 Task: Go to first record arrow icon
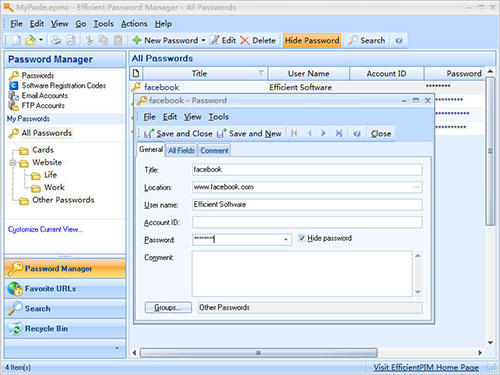tap(294, 133)
